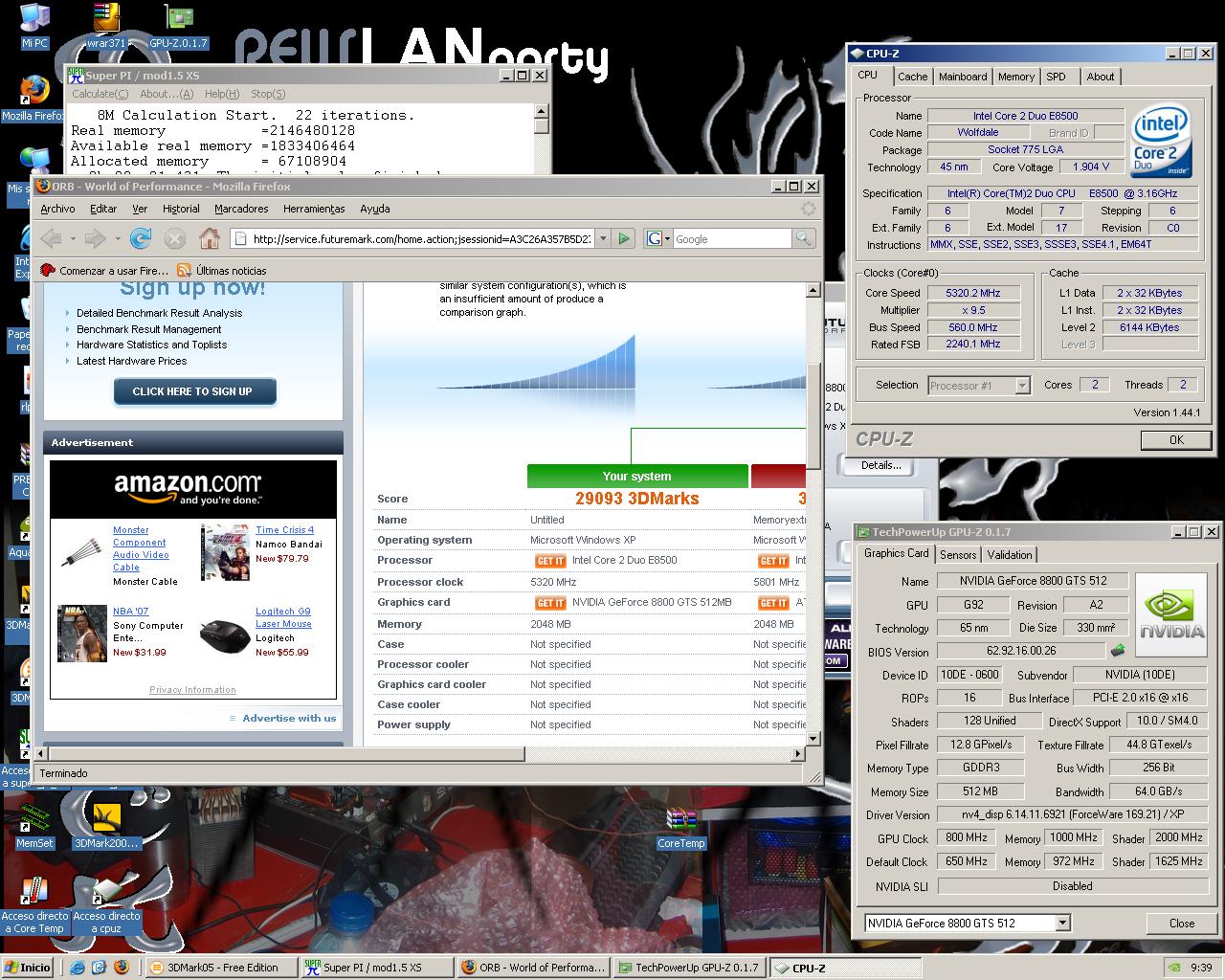Go to the Firefox home page
Viewport: 1225px width, 980px height.
point(209,238)
